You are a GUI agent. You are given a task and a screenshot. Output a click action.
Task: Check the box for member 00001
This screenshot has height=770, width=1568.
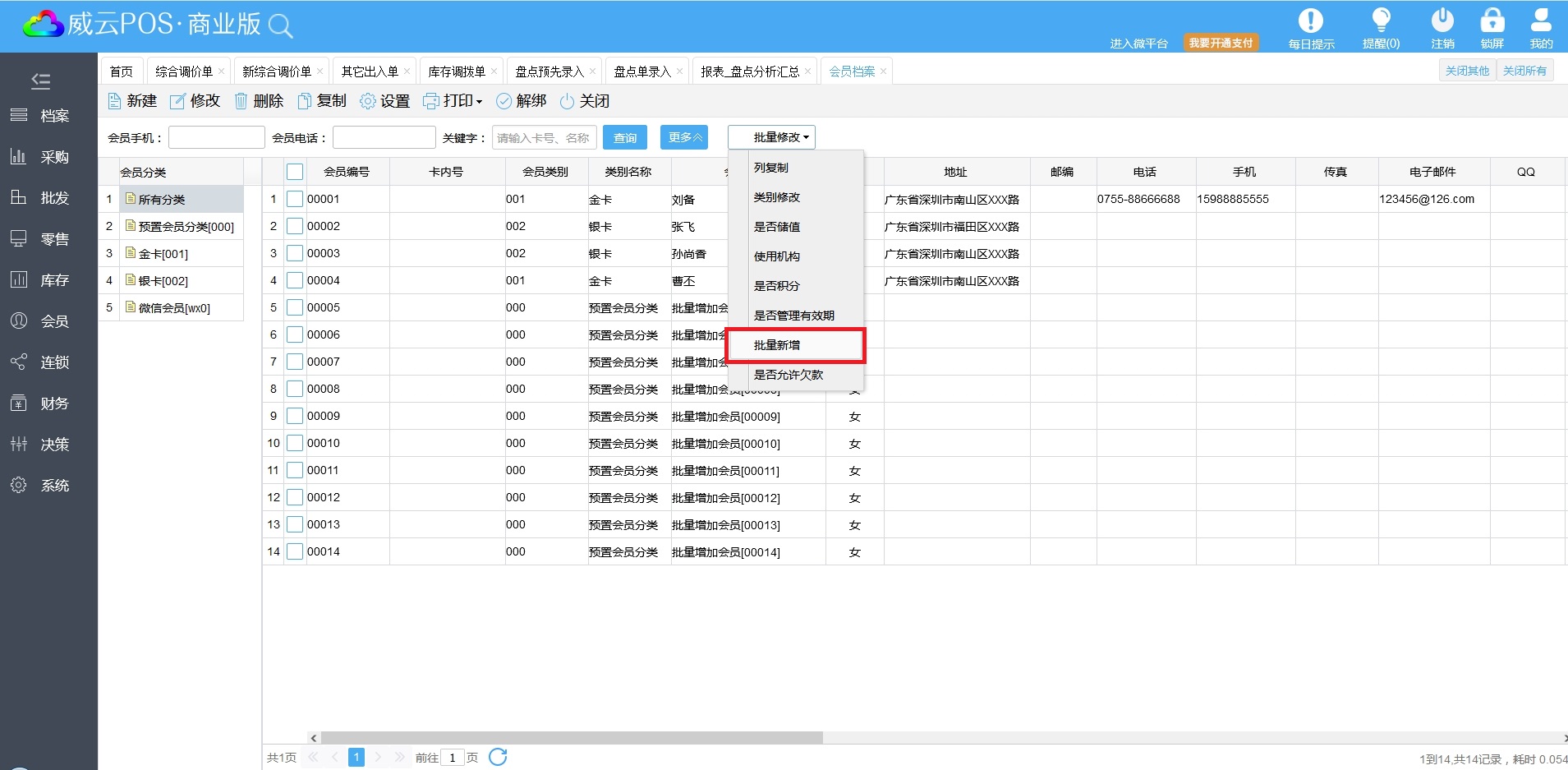tap(295, 199)
